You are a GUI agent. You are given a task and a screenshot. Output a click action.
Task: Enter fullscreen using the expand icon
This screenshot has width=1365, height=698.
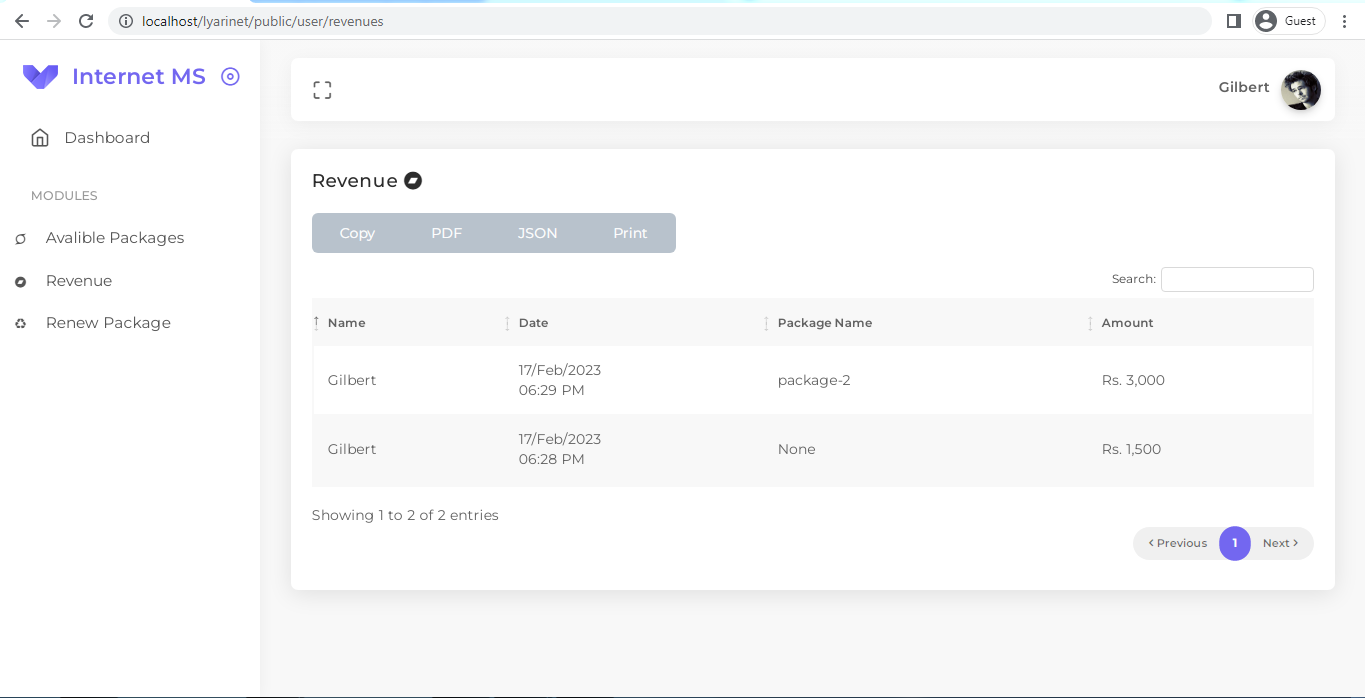coord(322,89)
